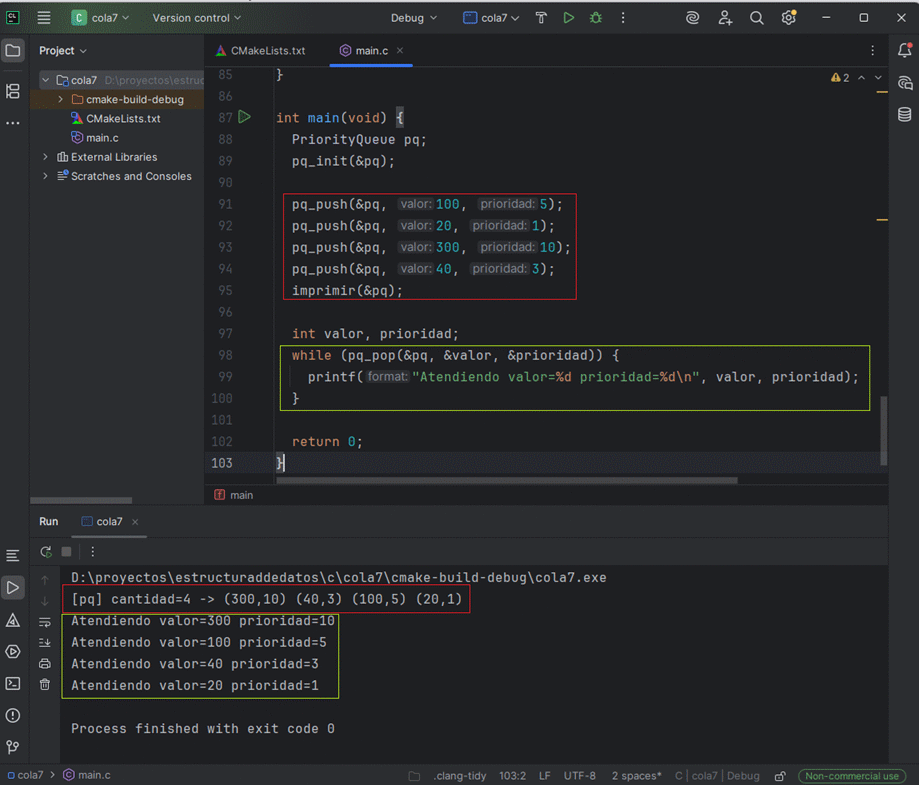Open the Notifications bell icon

click(x=904, y=50)
